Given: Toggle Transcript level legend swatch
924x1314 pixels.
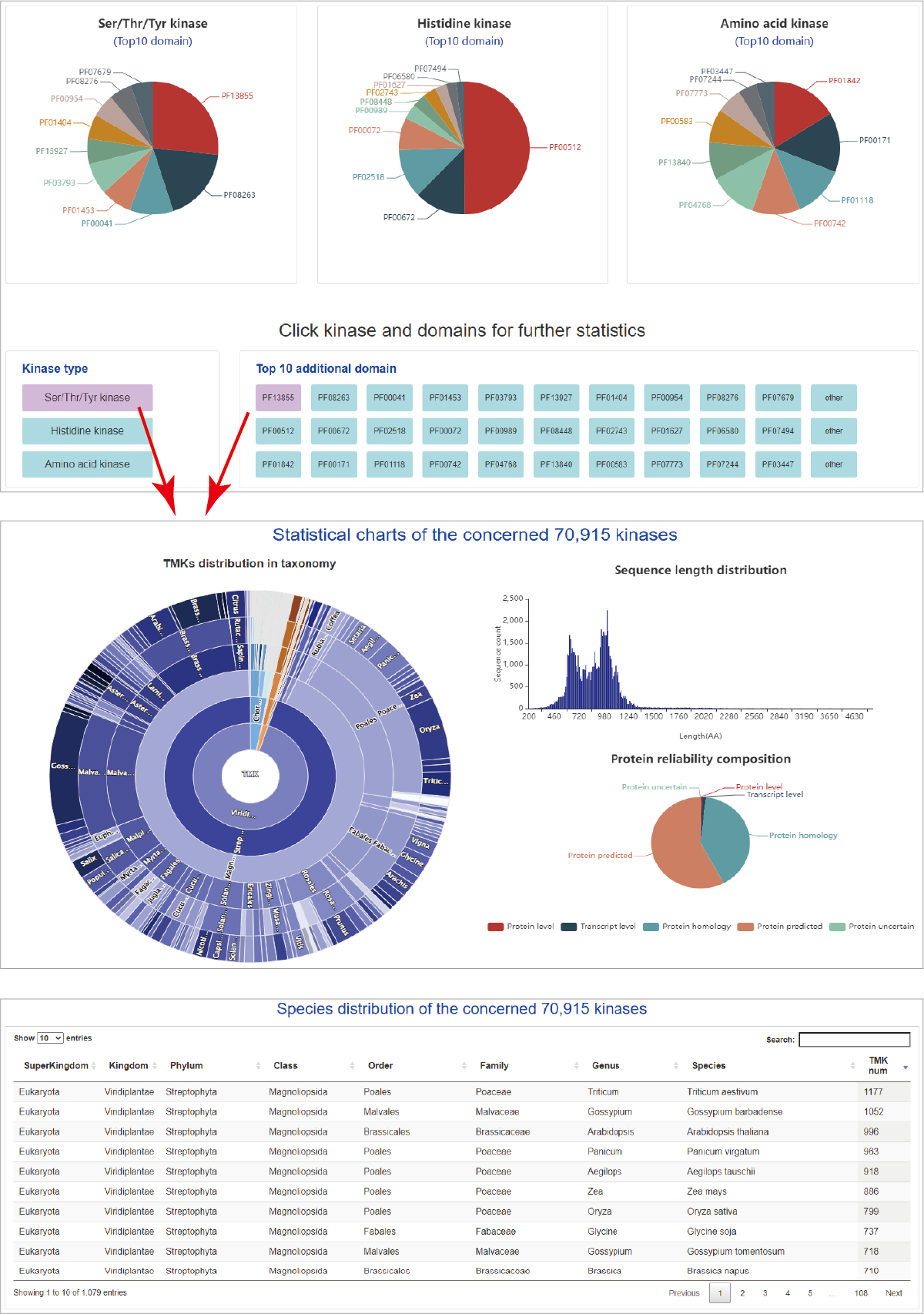Looking at the screenshot, I should click(x=569, y=927).
